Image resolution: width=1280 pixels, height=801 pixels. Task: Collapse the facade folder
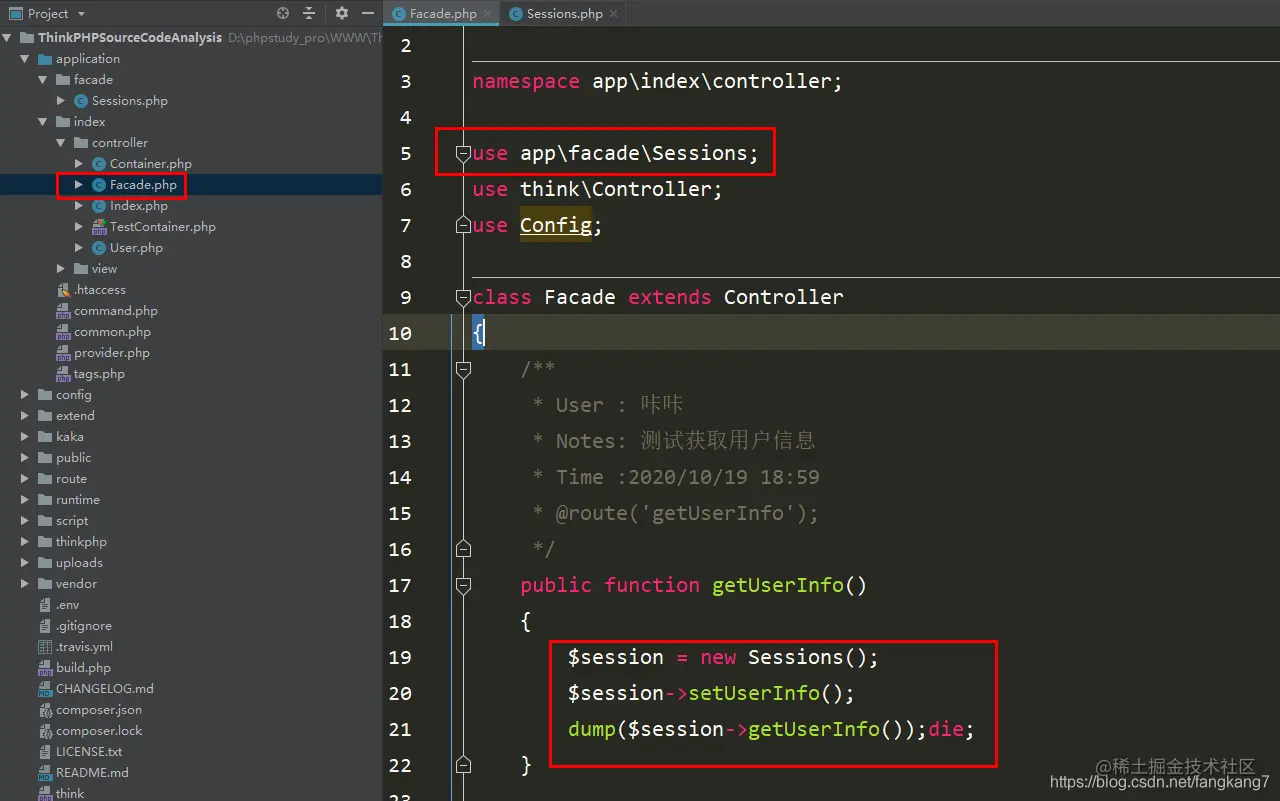click(x=43, y=80)
